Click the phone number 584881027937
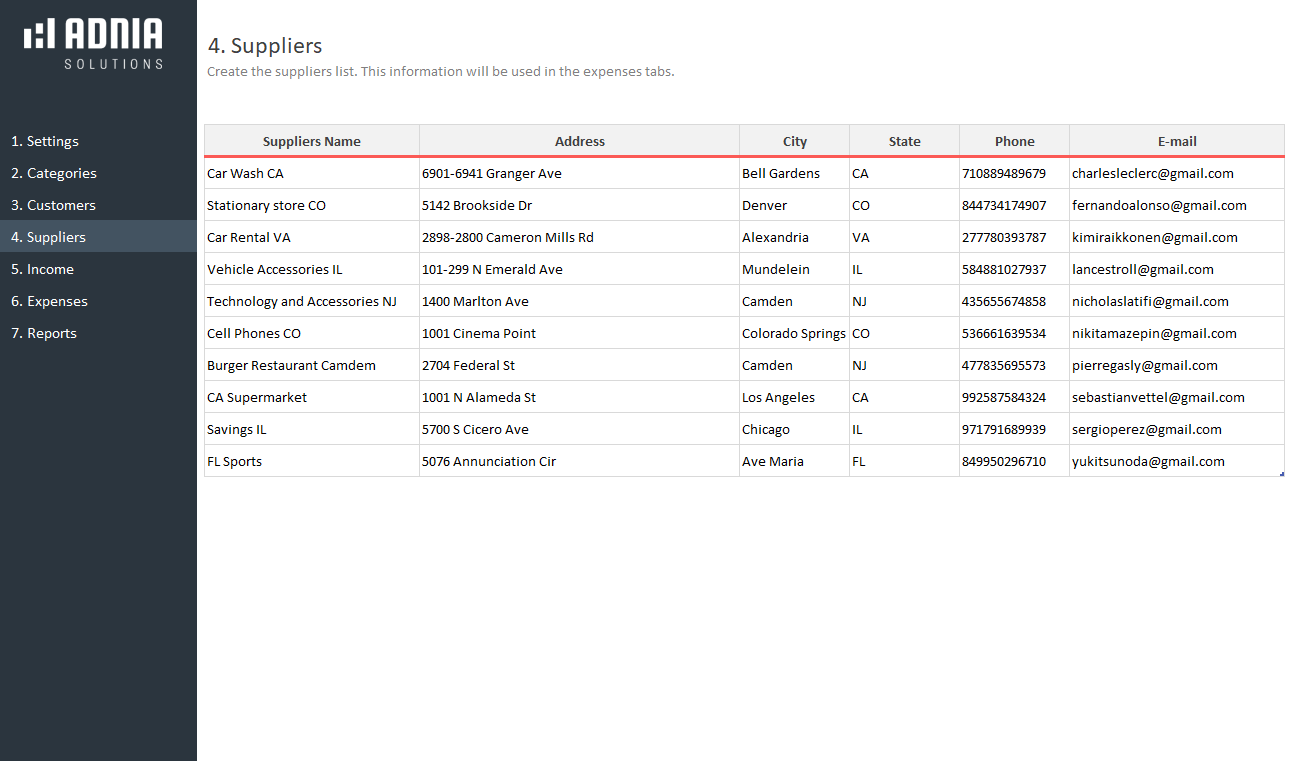Image resolution: width=1305 pixels, height=761 pixels. (1004, 269)
